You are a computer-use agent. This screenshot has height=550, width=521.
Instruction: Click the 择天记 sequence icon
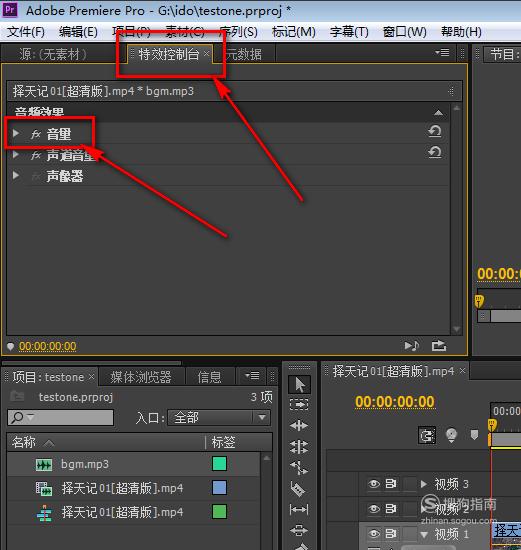click(44, 513)
